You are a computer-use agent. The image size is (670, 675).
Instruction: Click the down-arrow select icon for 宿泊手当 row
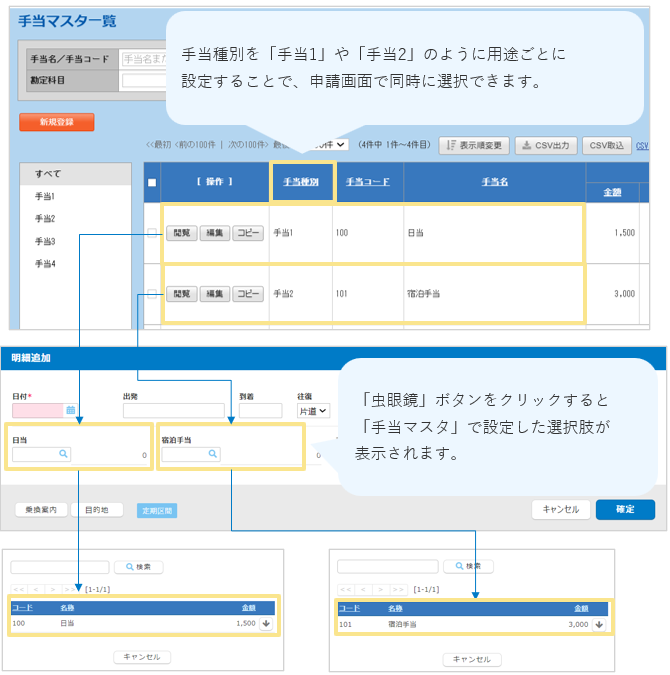click(600, 624)
